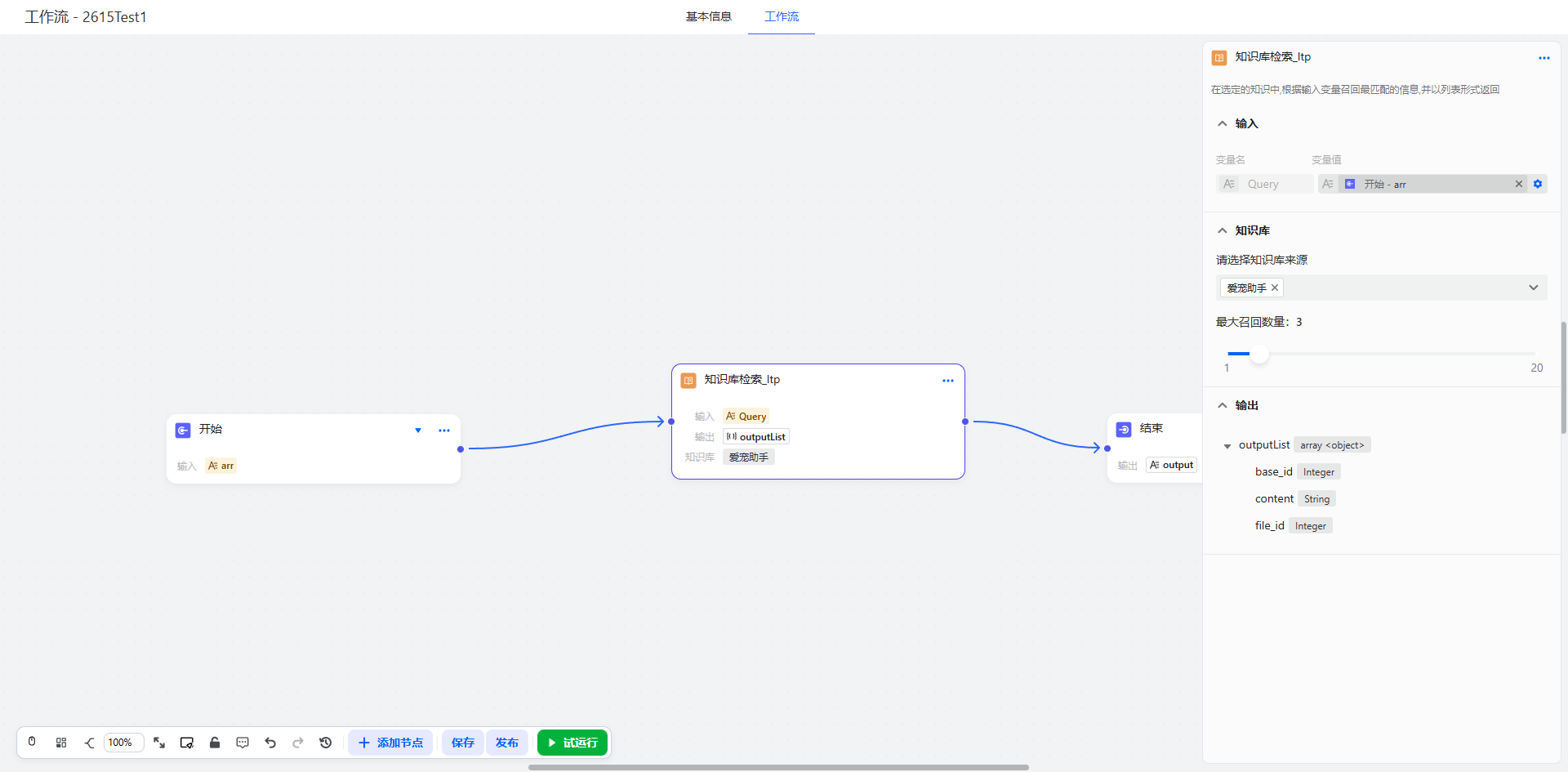The width and height of the screenshot is (1568, 772).
Task: Toggle the canvas lock icon
Action: [x=215, y=743]
